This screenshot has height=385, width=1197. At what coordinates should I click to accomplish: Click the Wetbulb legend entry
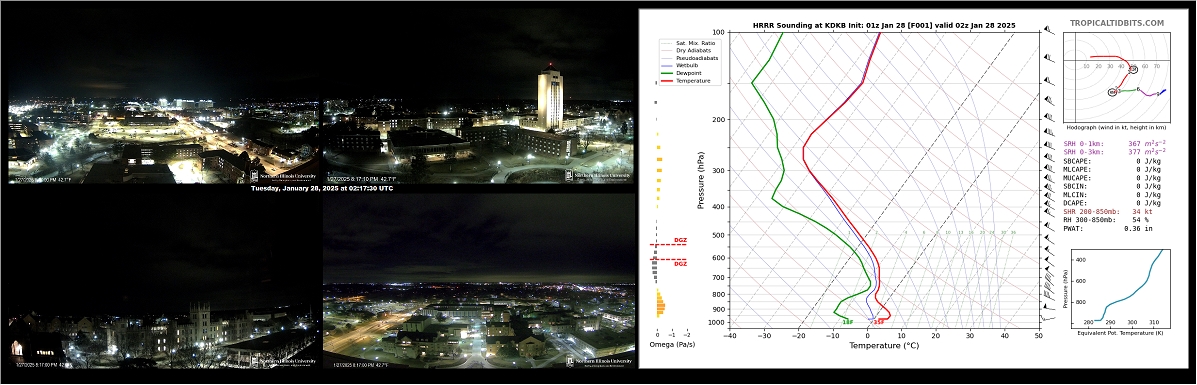(687, 66)
